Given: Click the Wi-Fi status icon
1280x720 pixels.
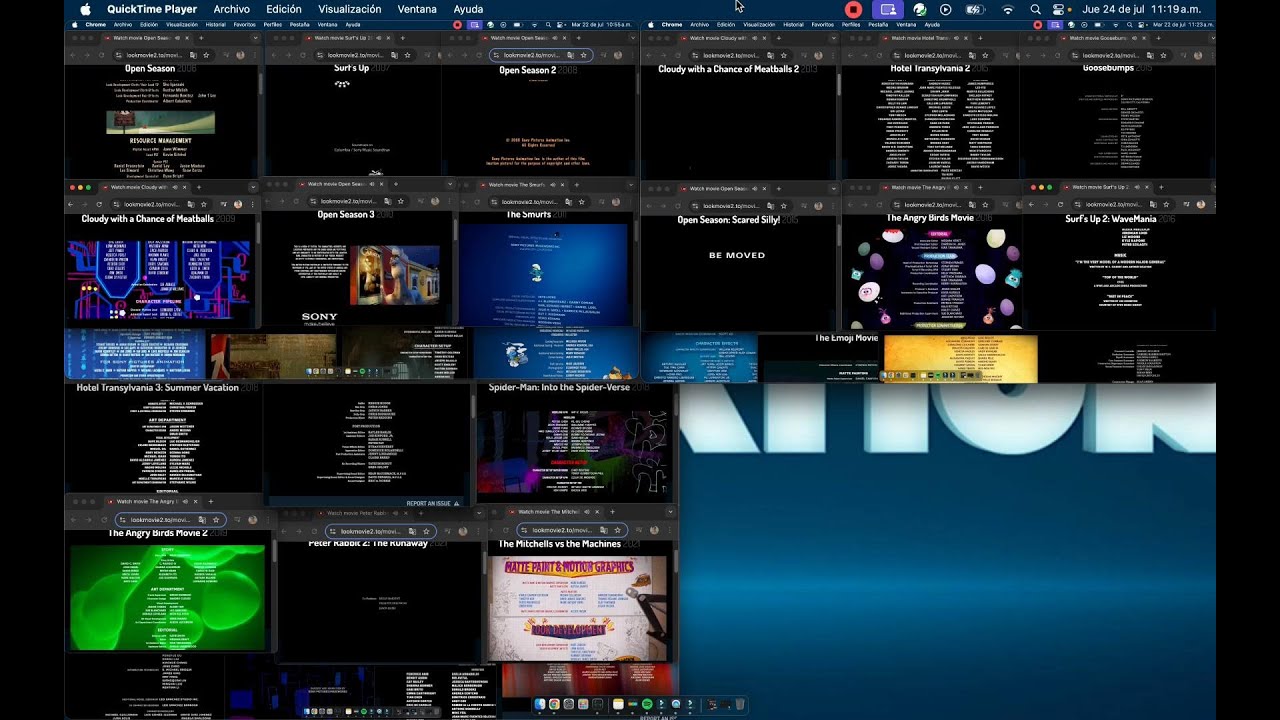Looking at the screenshot, I should point(1008,9).
